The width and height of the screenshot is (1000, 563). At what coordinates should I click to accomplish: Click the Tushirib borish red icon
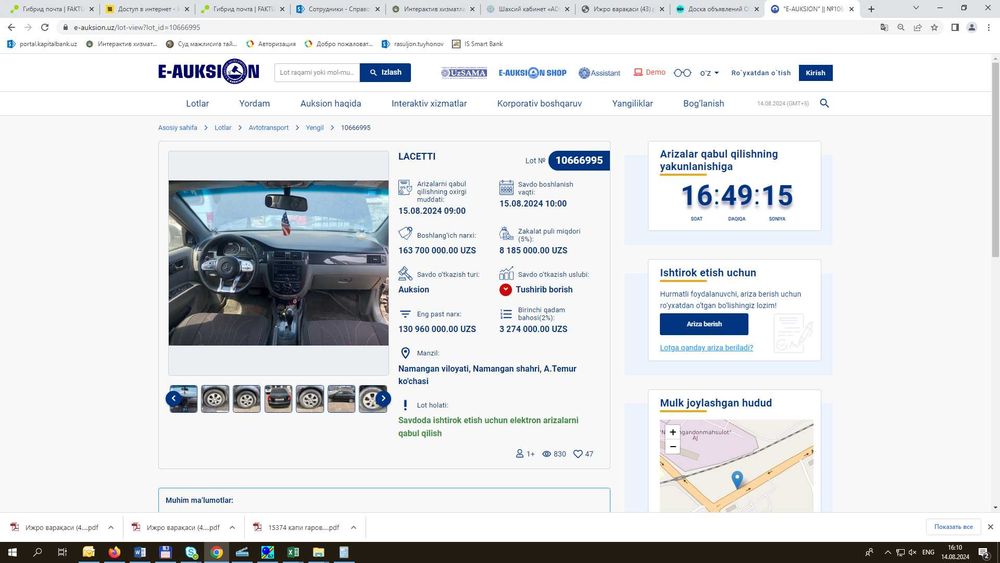click(505, 289)
